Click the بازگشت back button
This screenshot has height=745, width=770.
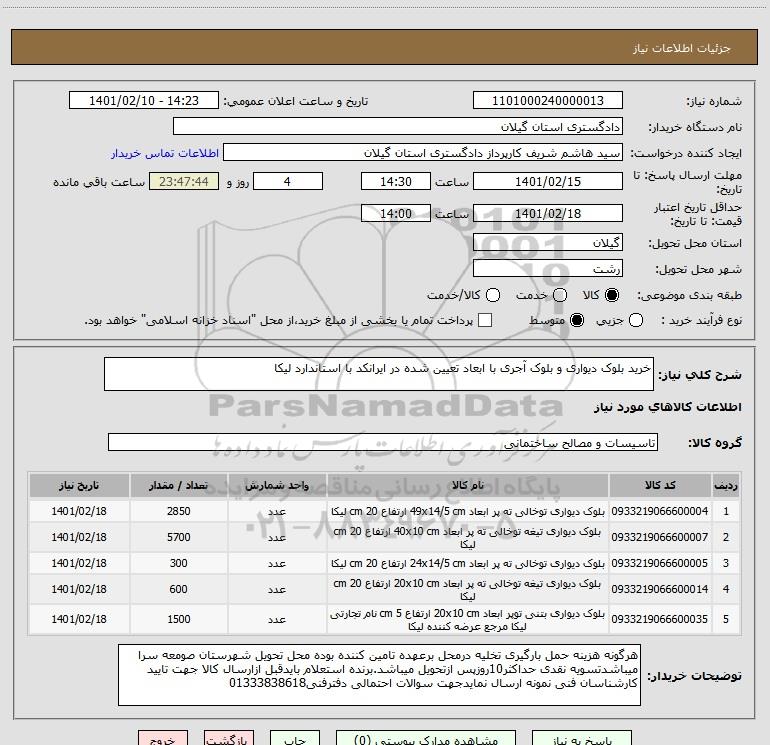click(x=229, y=739)
